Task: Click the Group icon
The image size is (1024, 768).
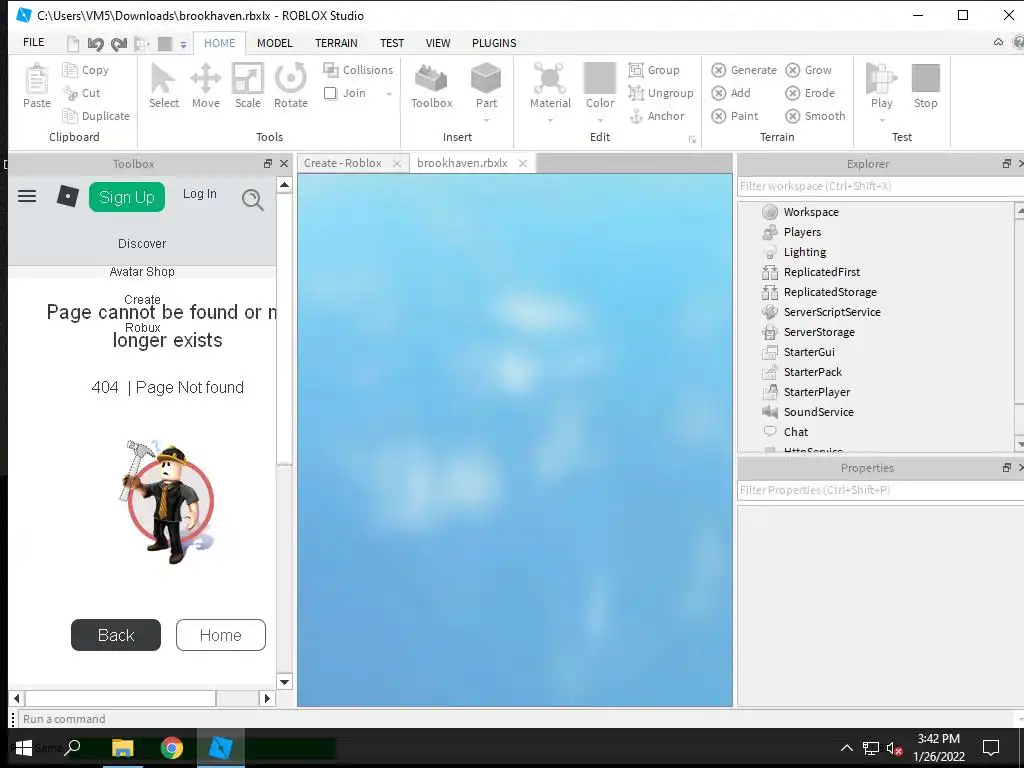Action: point(636,70)
